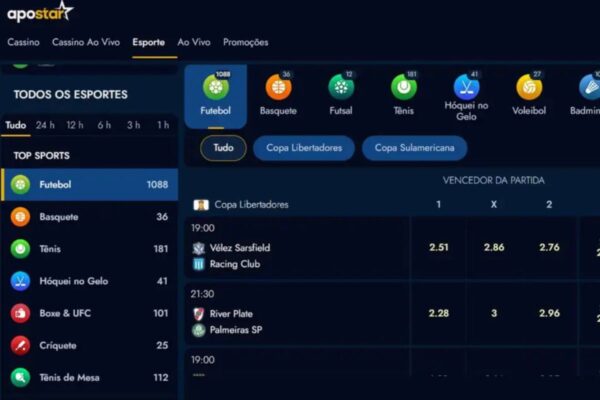Click the Palmeiras SP team crest

click(199, 330)
